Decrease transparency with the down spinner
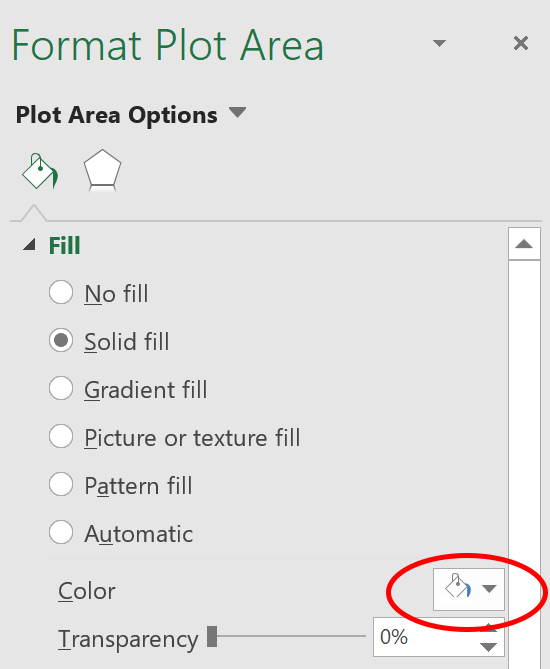 click(489, 647)
